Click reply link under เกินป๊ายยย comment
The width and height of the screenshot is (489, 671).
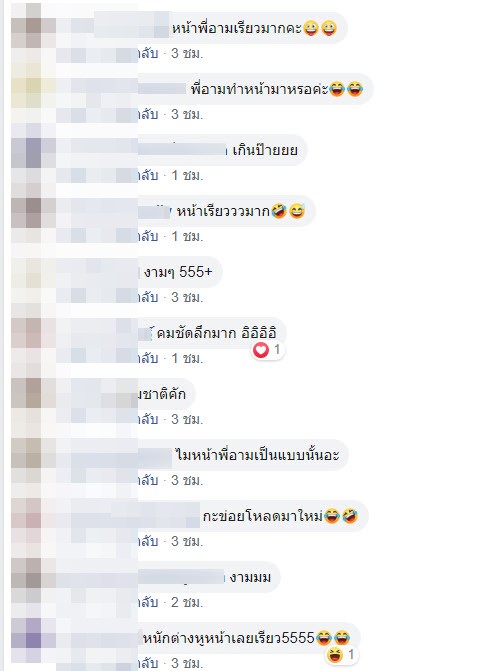[148, 175]
